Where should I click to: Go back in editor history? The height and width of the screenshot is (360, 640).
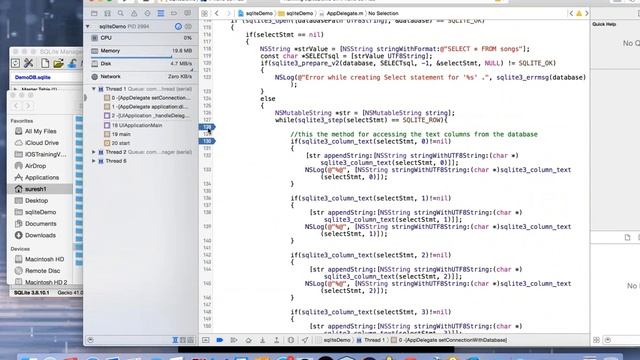point(217,13)
